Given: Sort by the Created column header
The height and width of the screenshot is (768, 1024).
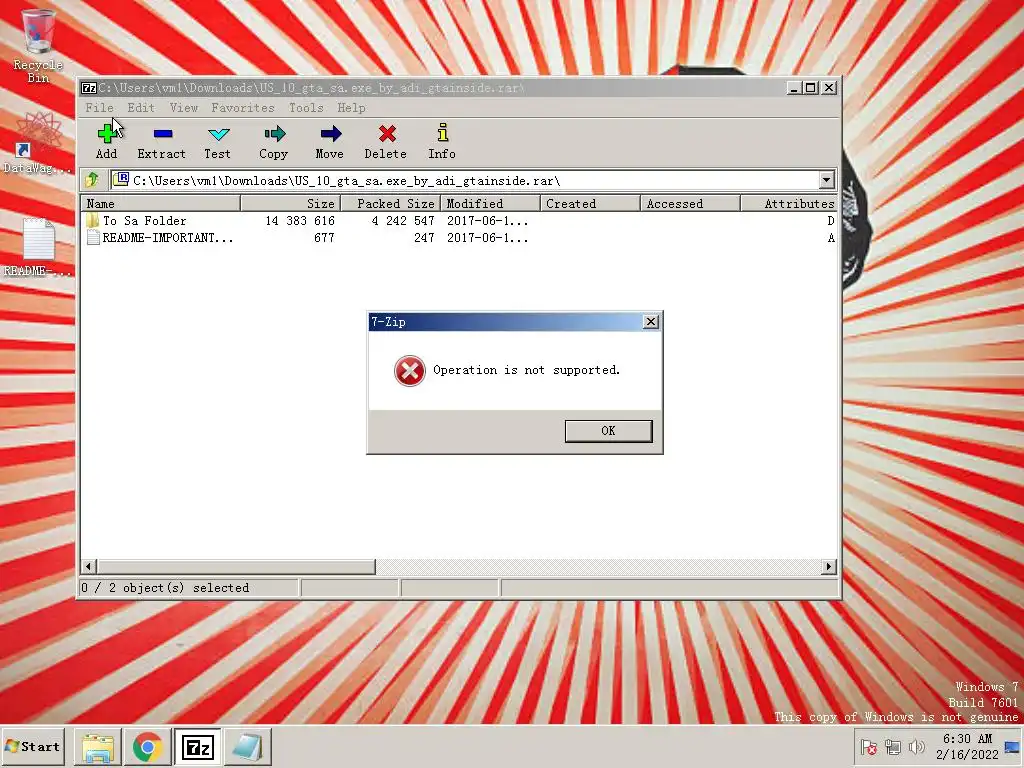Looking at the screenshot, I should [x=590, y=204].
